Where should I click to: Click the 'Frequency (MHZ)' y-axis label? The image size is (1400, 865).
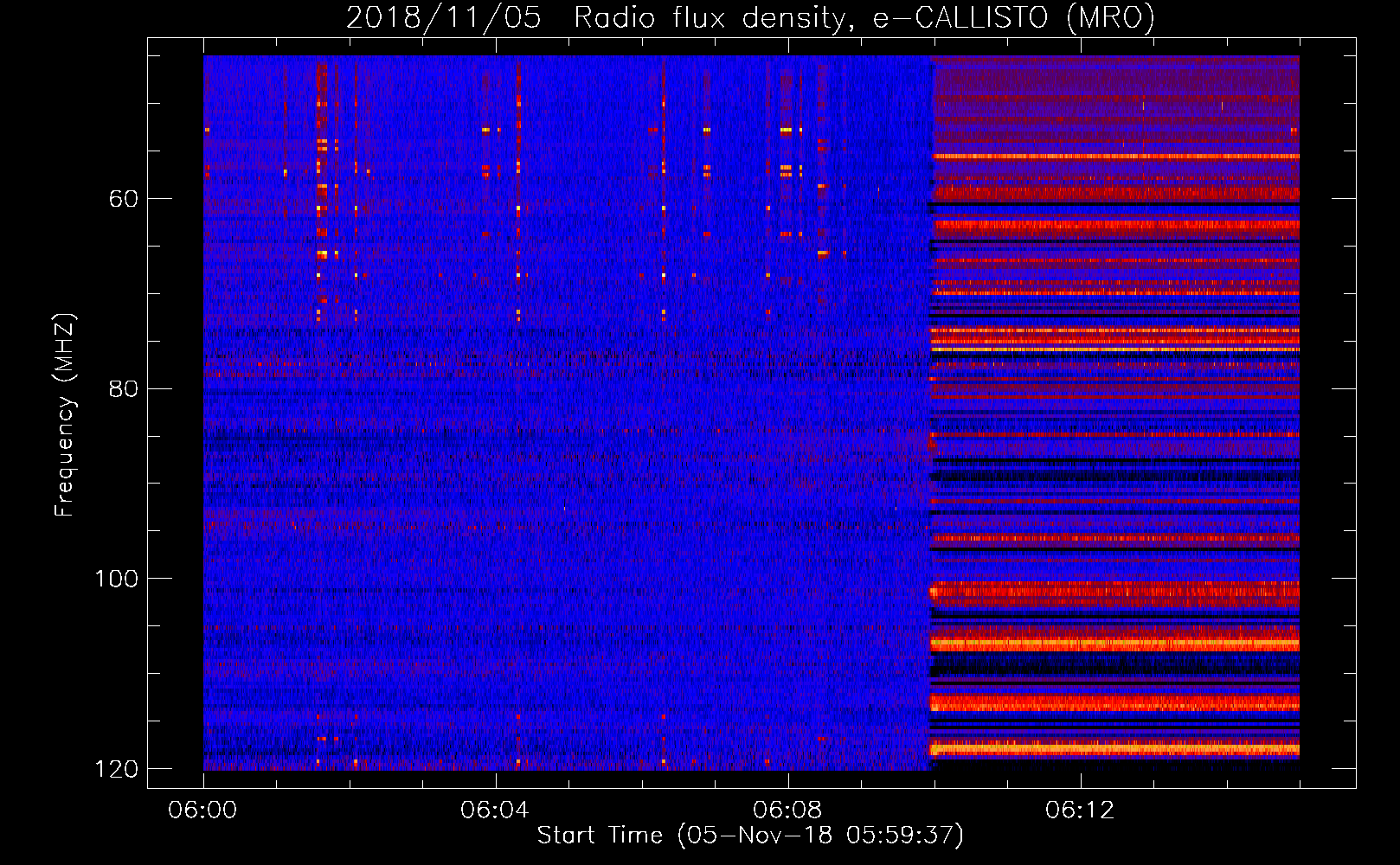[x=65, y=415]
